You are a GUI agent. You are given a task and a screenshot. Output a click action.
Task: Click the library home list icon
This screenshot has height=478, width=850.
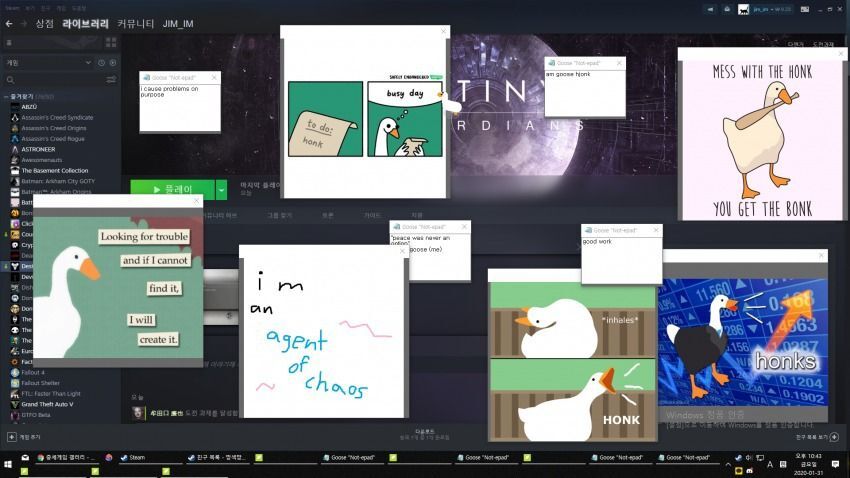click(x=9, y=42)
